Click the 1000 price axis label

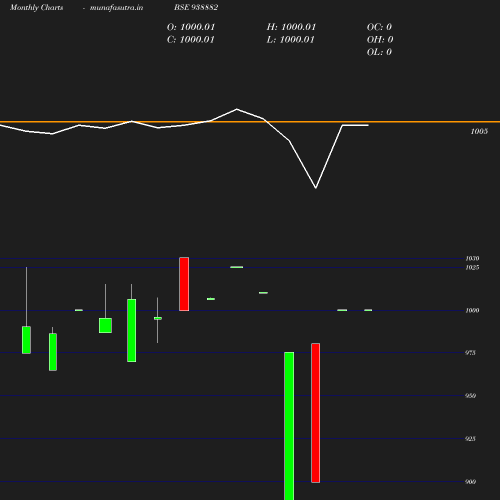(x=472, y=310)
